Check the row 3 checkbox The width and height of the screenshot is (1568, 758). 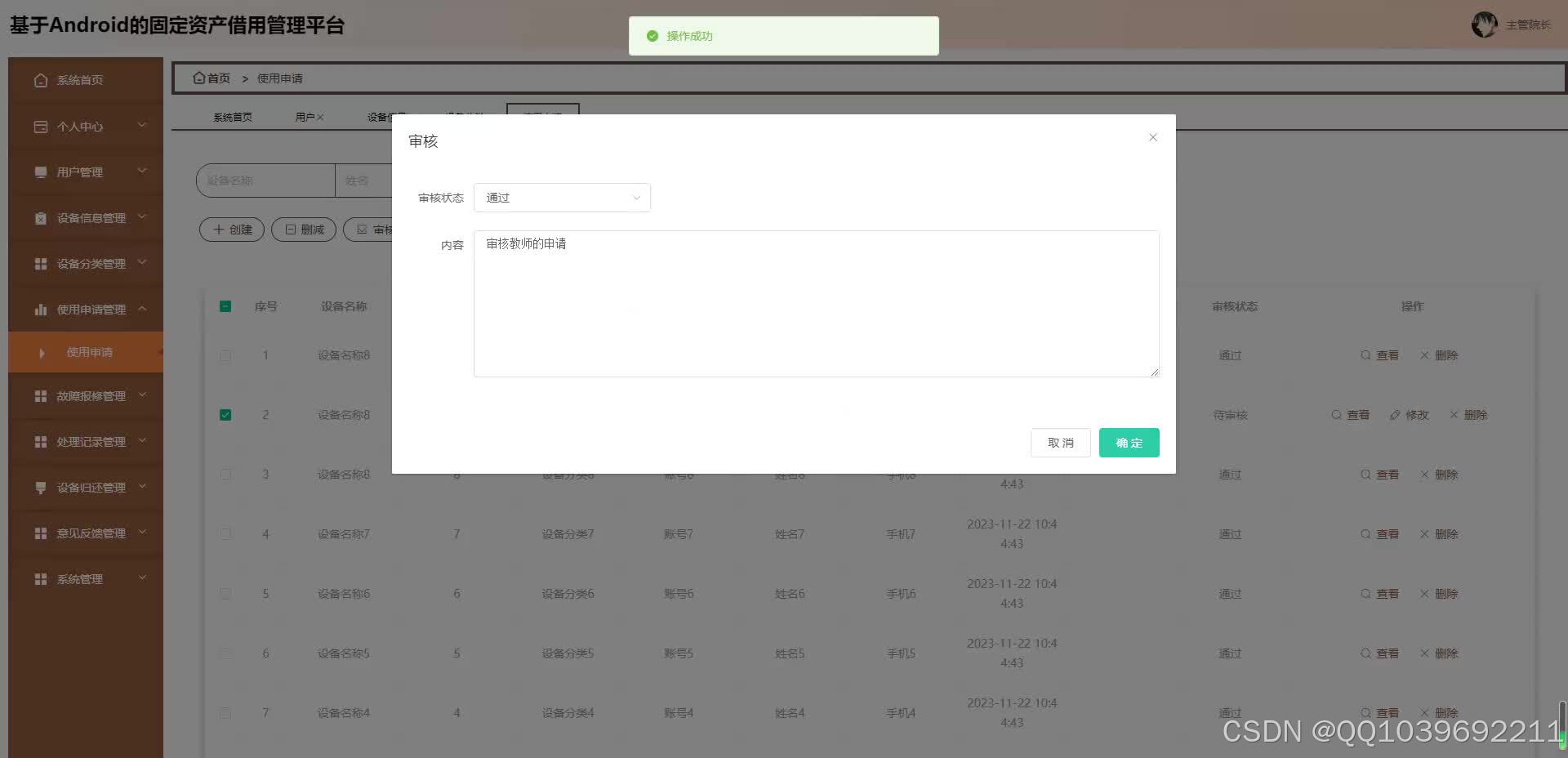pyautogui.click(x=225, y=475)
